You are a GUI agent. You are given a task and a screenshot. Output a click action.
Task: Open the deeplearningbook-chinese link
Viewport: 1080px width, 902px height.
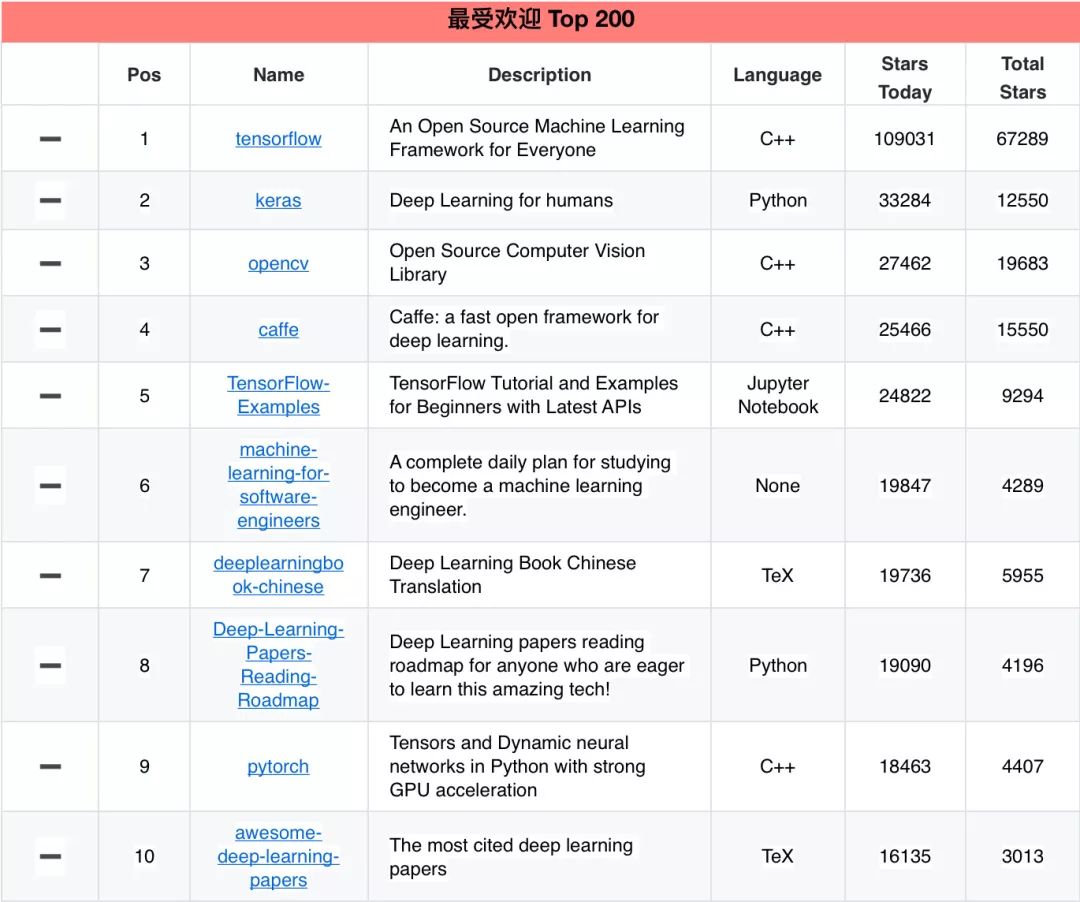[x=278, y=575]
